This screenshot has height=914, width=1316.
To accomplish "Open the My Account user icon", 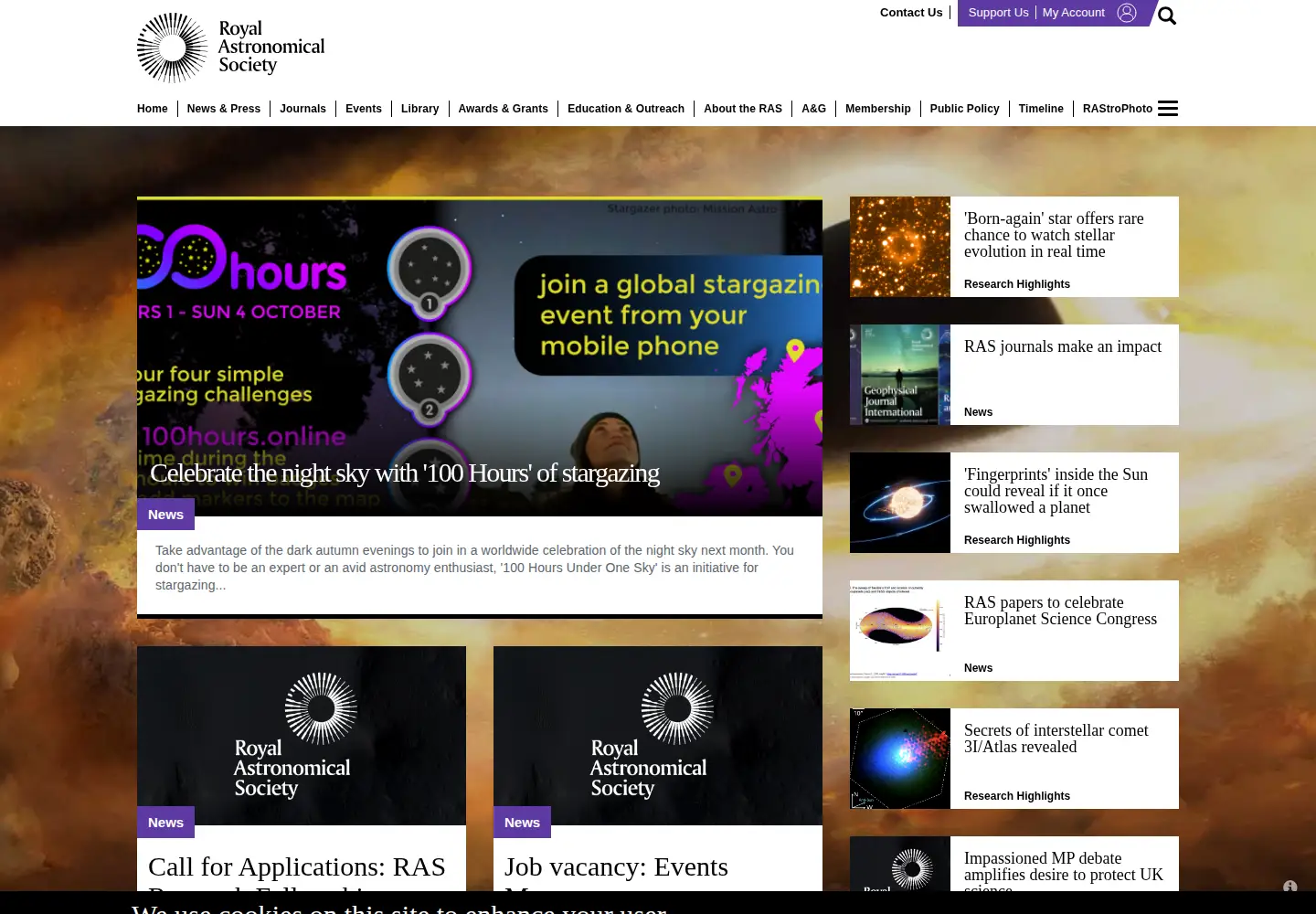I will (1127, 13).
